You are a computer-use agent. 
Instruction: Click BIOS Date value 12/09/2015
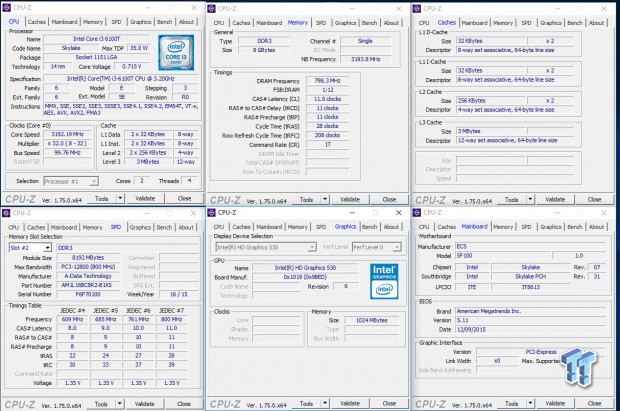click(530, 329)
